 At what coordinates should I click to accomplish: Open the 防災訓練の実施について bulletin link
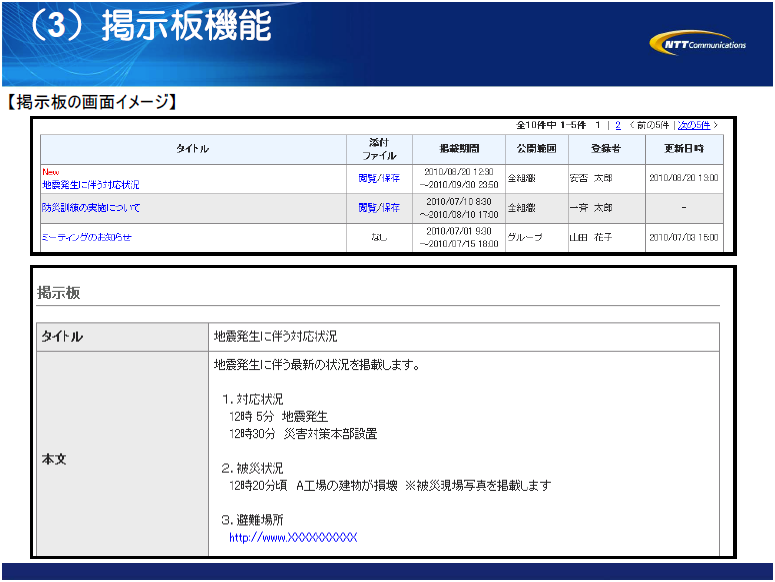click(x=91, y=208)
